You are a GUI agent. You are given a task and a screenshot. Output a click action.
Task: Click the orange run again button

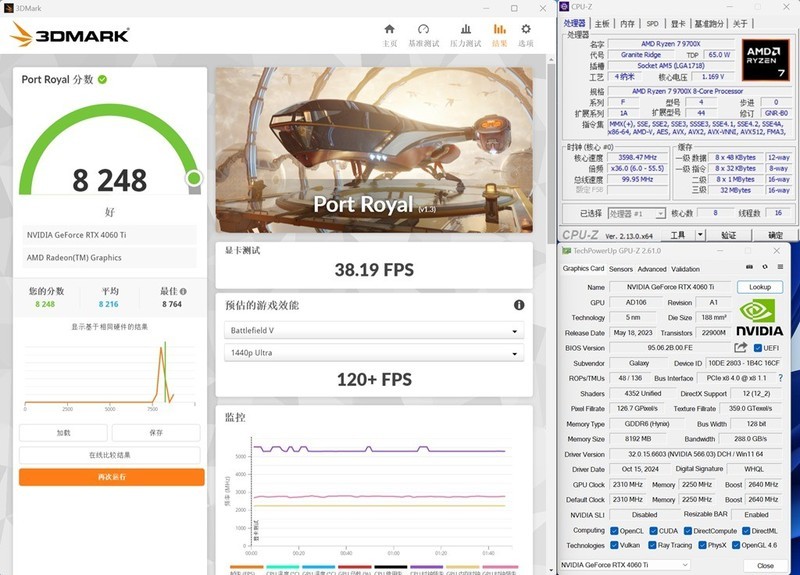pyautogui.click(x=111, y=477)
